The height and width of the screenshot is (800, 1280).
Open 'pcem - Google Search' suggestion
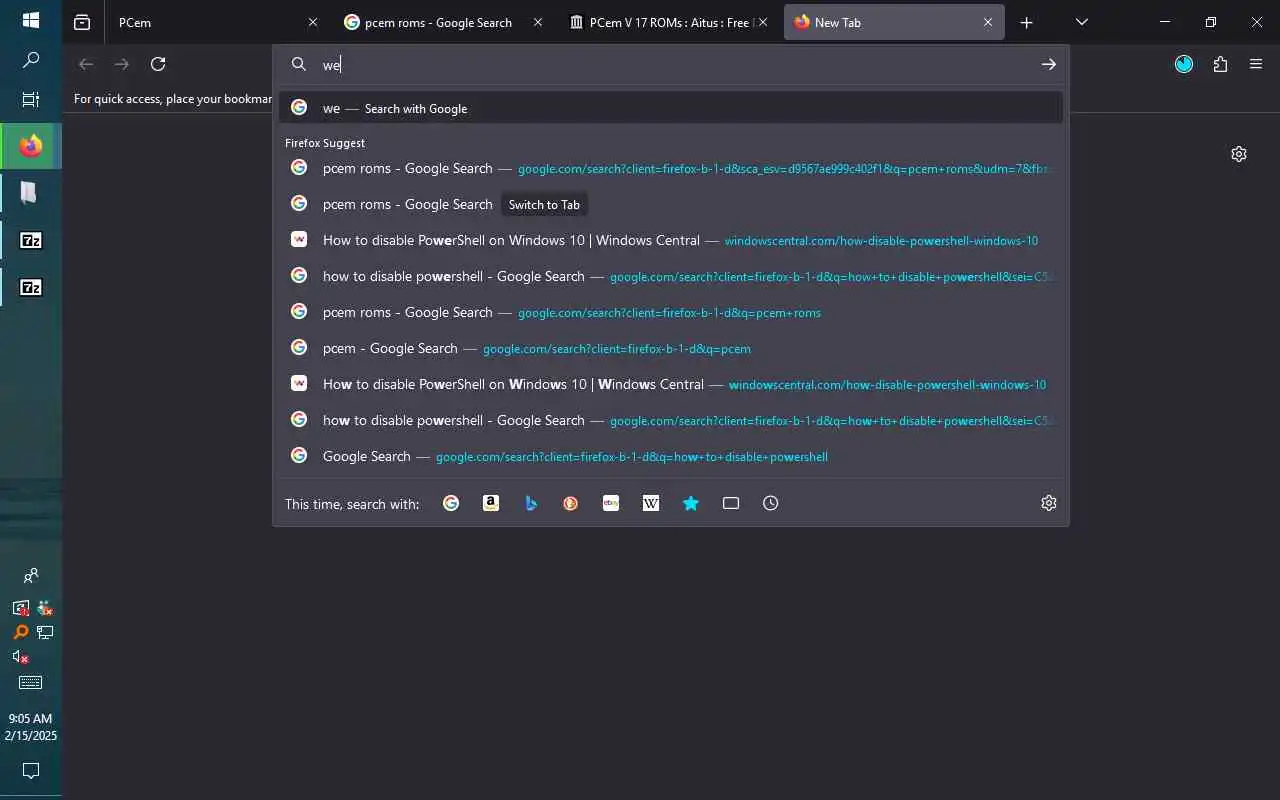[670, 348]
